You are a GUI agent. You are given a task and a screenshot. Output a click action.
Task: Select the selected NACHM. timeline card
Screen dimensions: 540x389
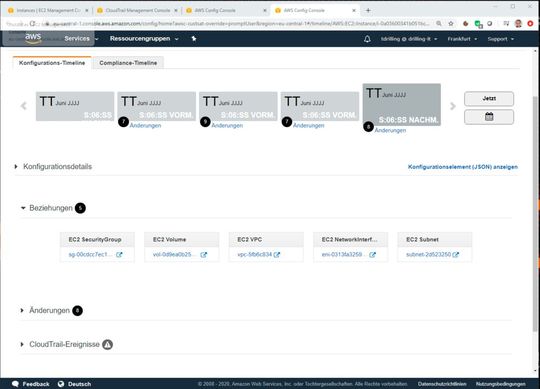click(402, 105)
